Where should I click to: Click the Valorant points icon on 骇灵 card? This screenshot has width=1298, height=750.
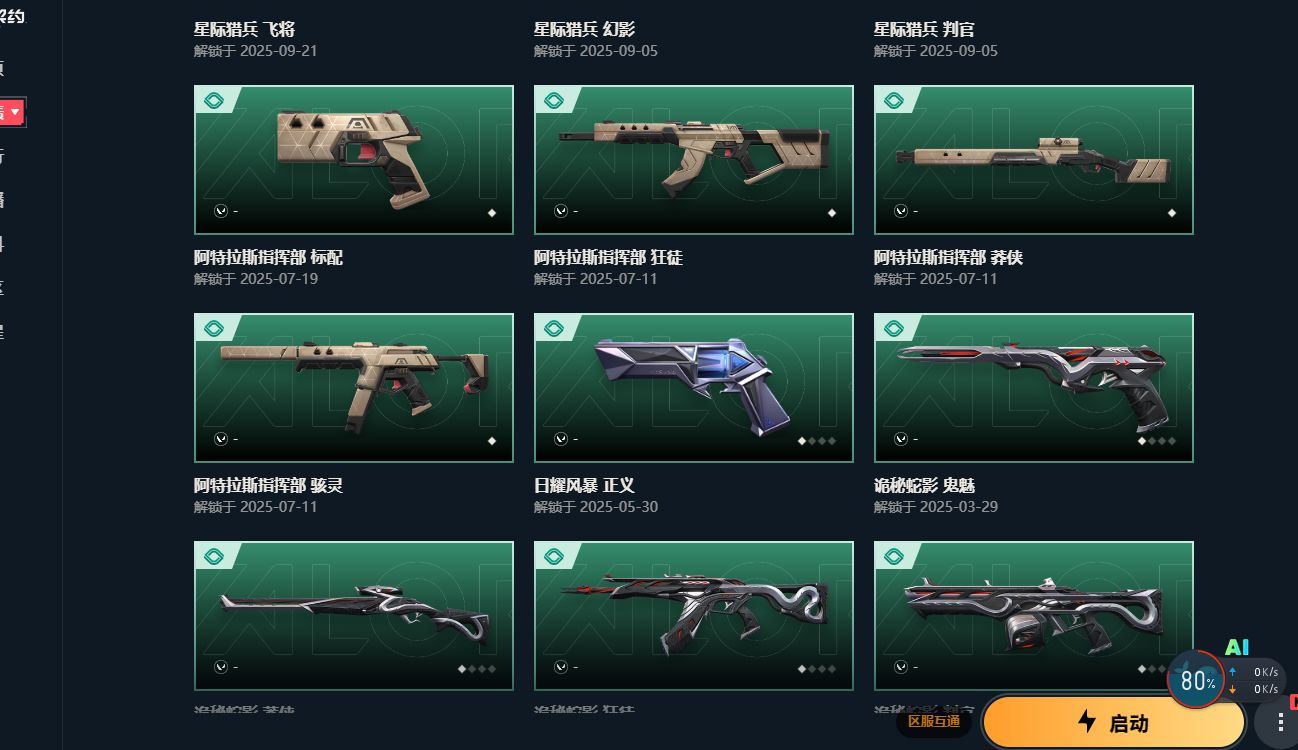[221, 439]
